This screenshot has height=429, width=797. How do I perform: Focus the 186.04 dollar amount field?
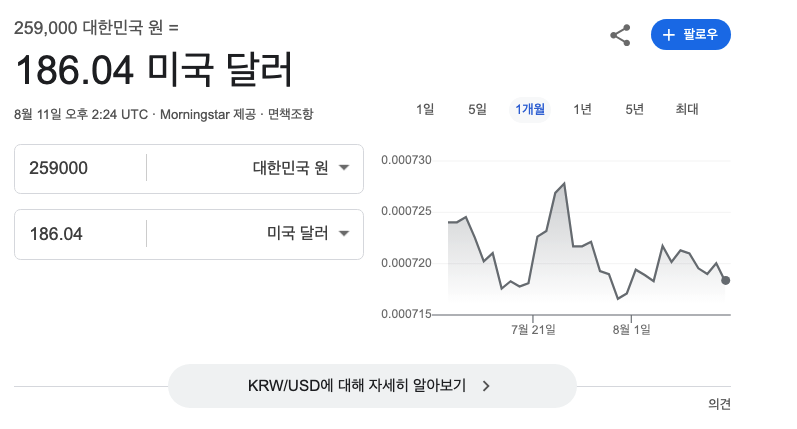pos(80,234)
